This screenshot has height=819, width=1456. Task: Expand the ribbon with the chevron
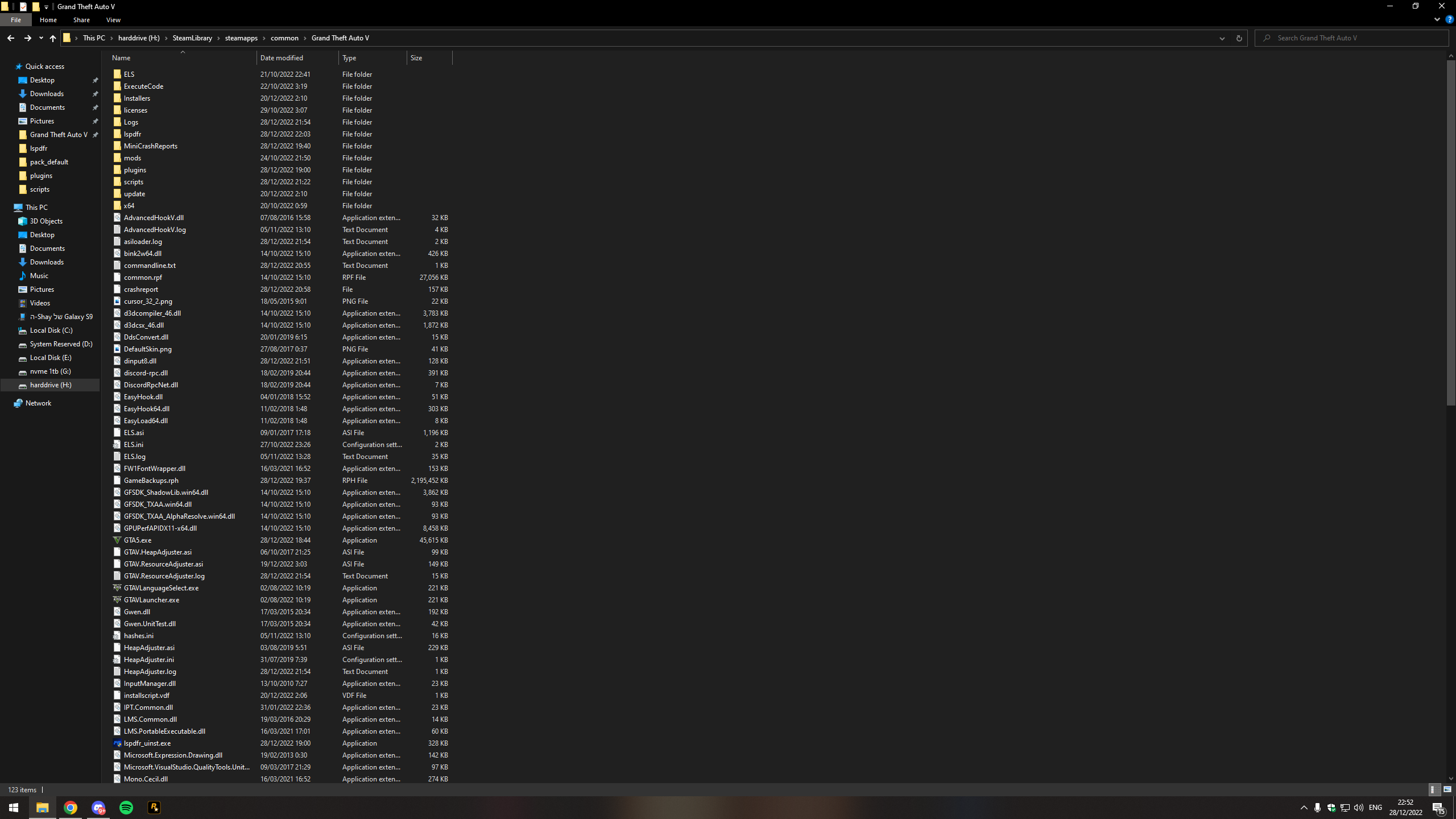(1437, 19)
